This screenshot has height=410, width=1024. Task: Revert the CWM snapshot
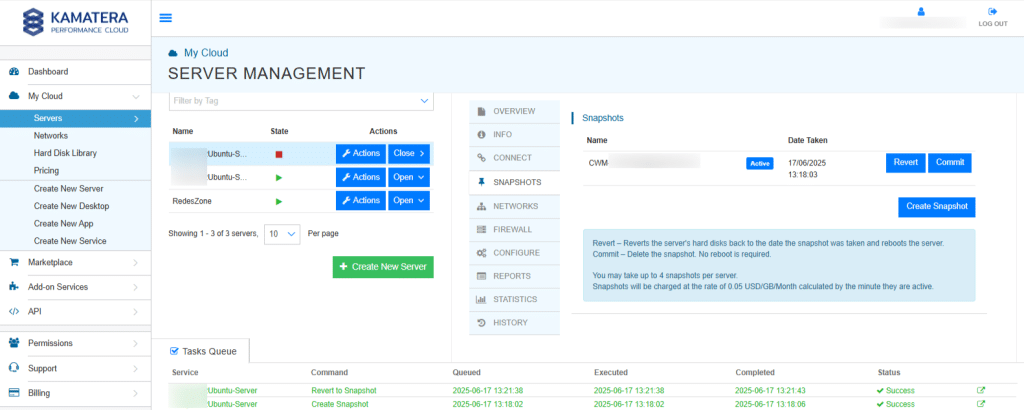[905, 163]
